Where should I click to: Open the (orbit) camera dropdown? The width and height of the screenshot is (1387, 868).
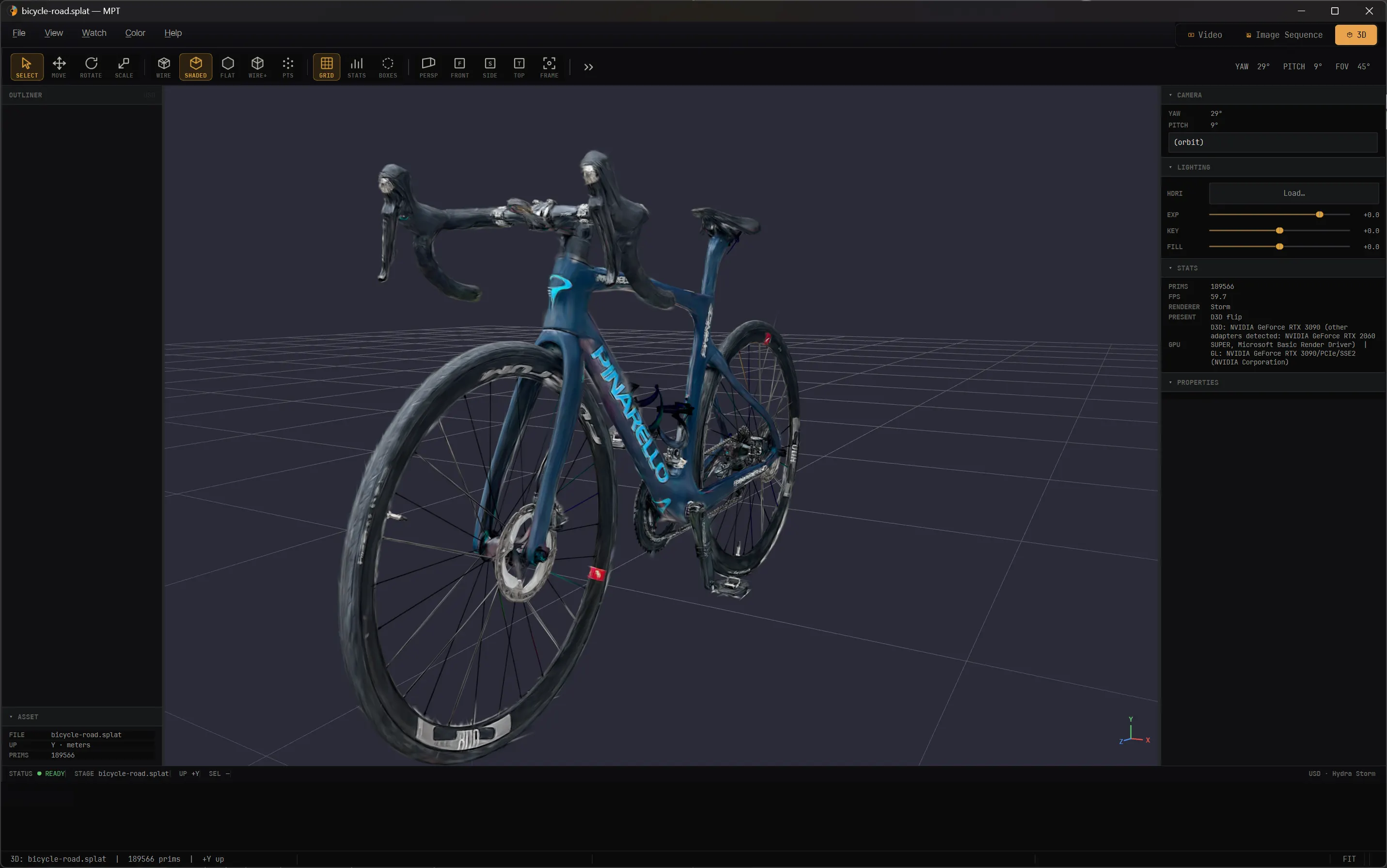pos(1272,142)
